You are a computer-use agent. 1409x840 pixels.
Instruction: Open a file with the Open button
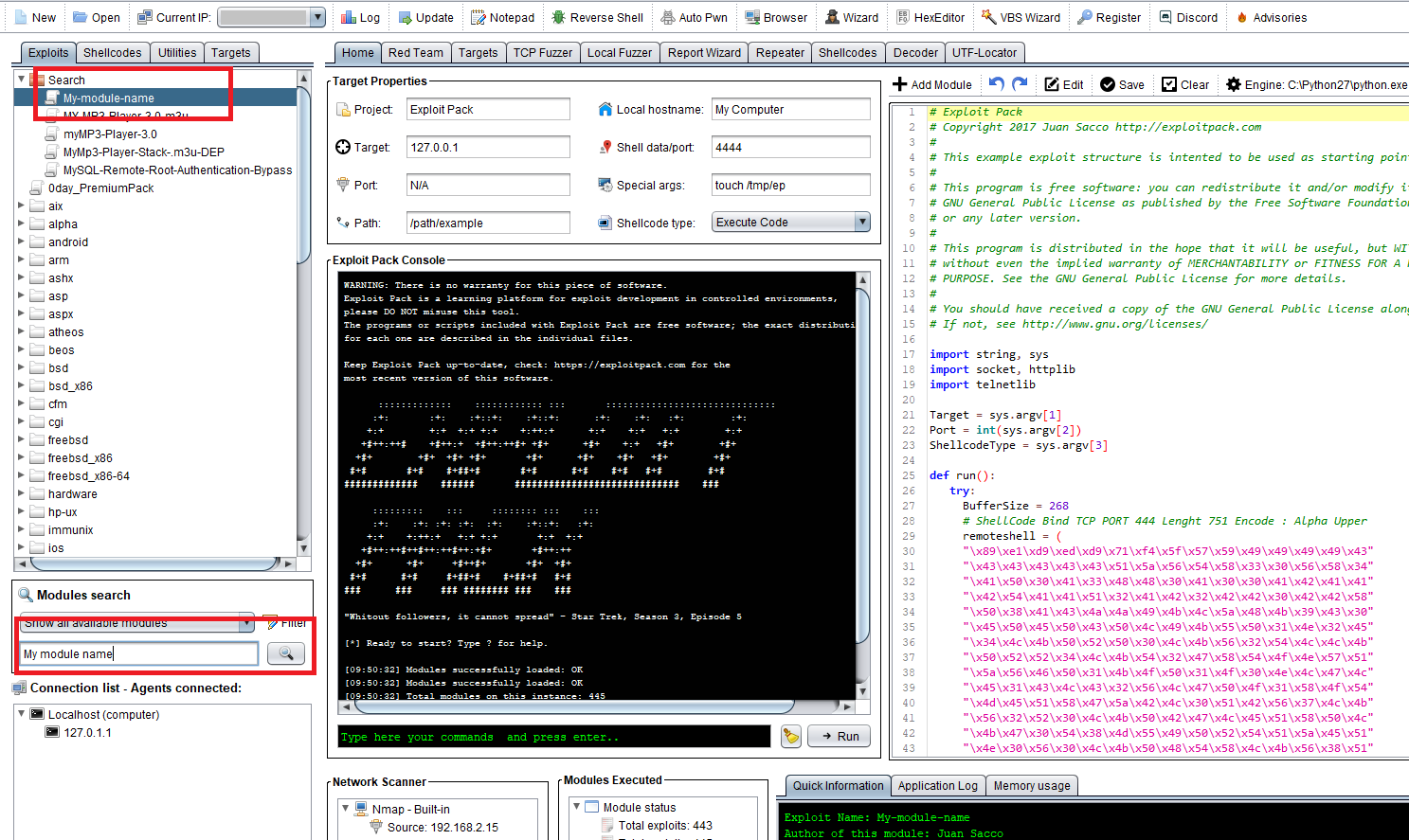[97, 17]
